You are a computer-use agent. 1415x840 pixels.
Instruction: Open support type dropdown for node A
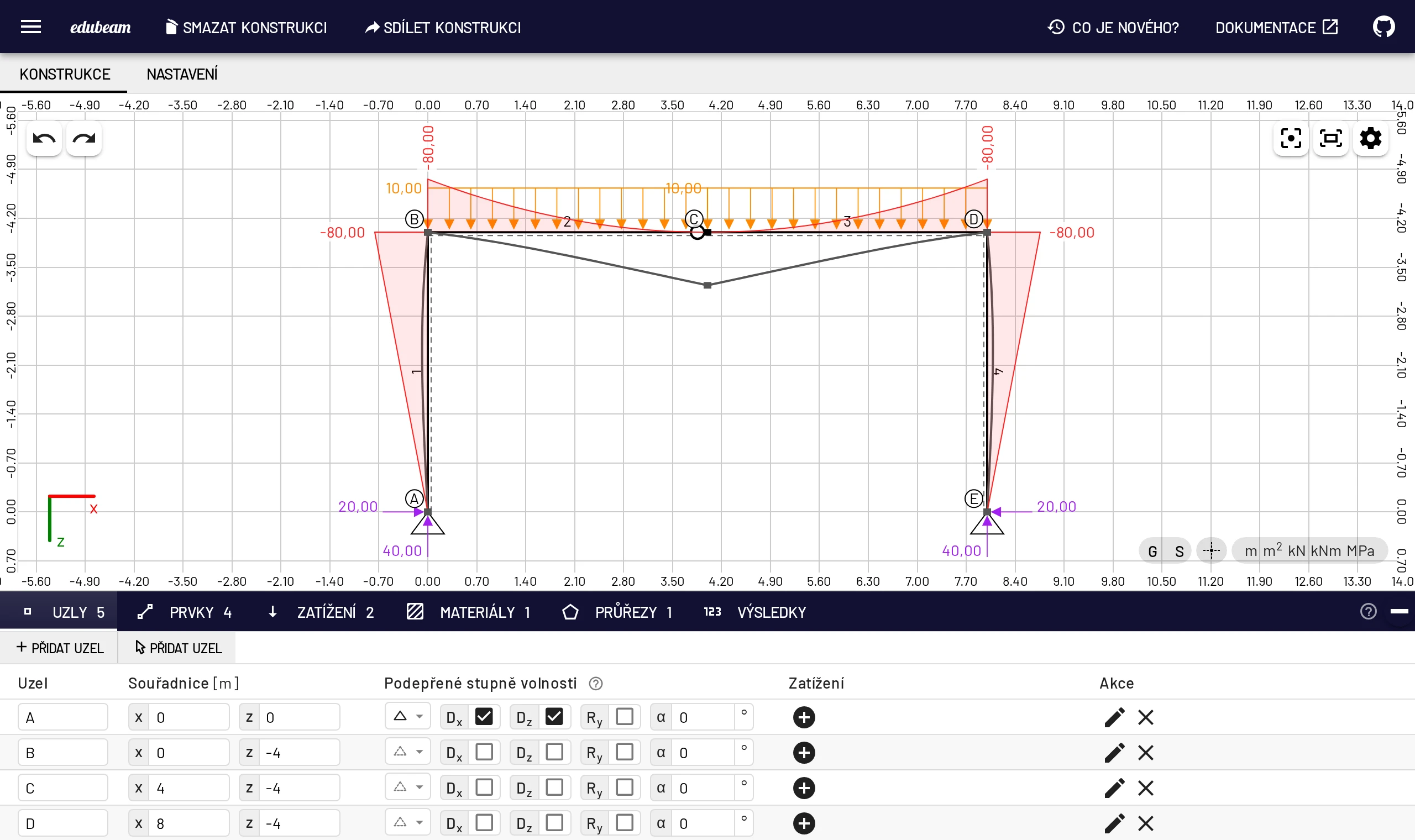(x=407, y=717)
